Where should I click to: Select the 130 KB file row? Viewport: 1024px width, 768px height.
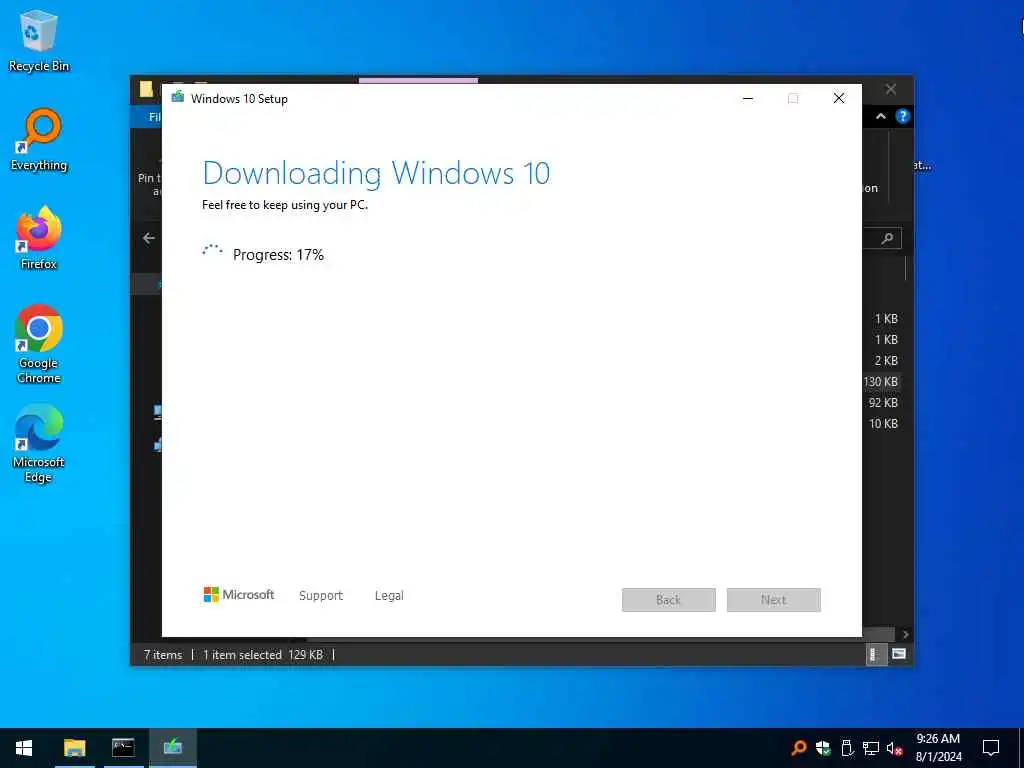[x=881, y=381]
